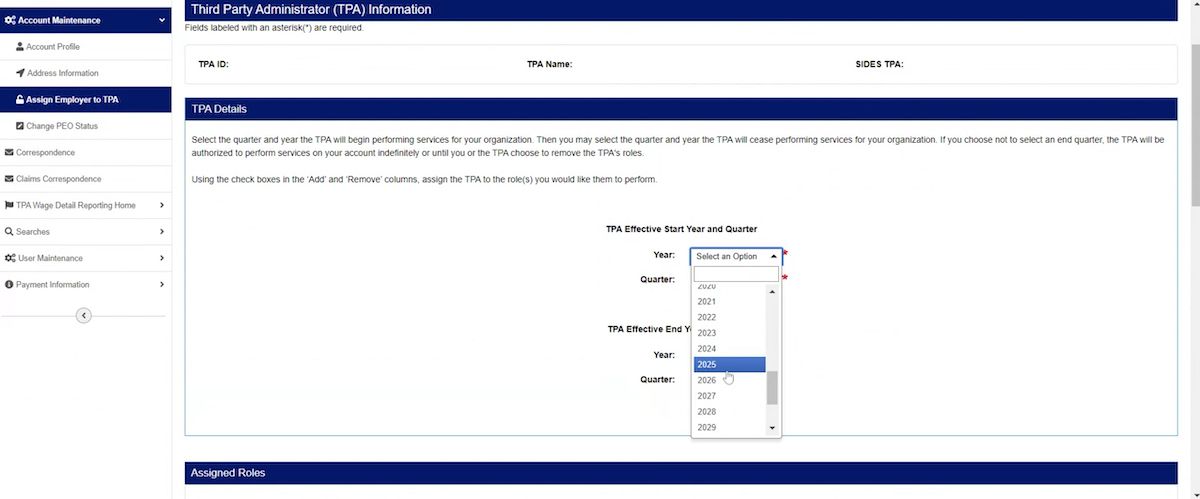Click the Assign Employer to TPA lock icon
1200x499 pixels.
coord(19,100)
